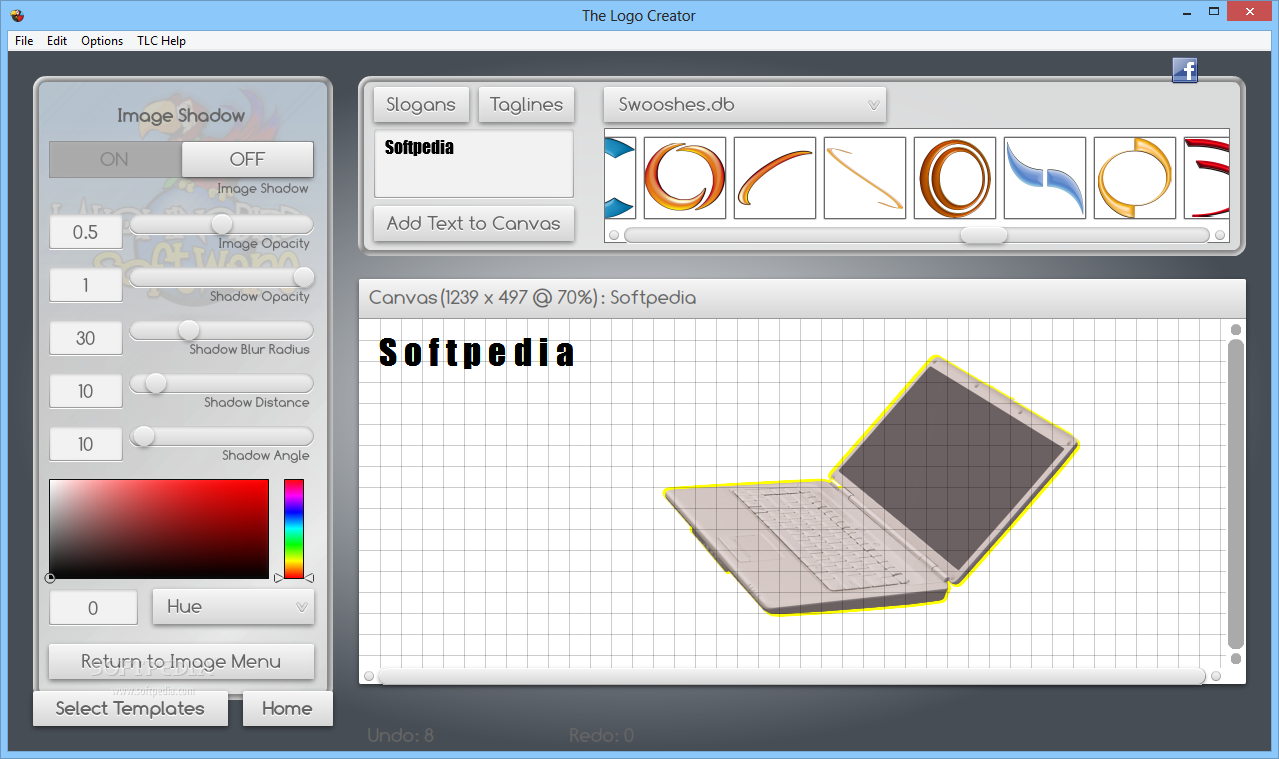The image size is (1279, 759).
Task: Select the red striped swoosh thumbnail
Action: click(x=1207, y=178)
